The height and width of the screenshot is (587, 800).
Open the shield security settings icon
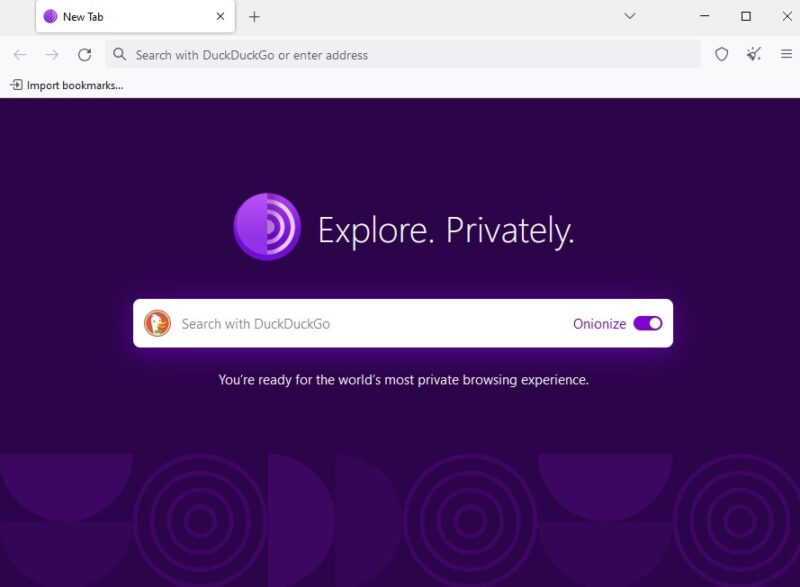click(721, 55)
